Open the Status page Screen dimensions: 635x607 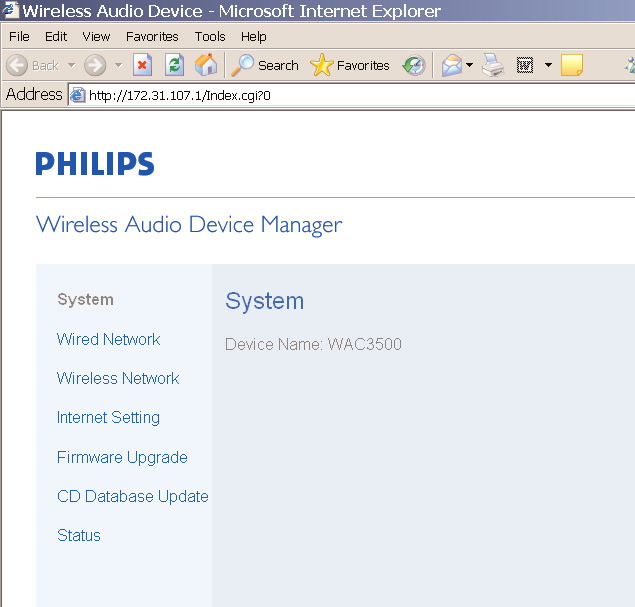coord(79,535)
